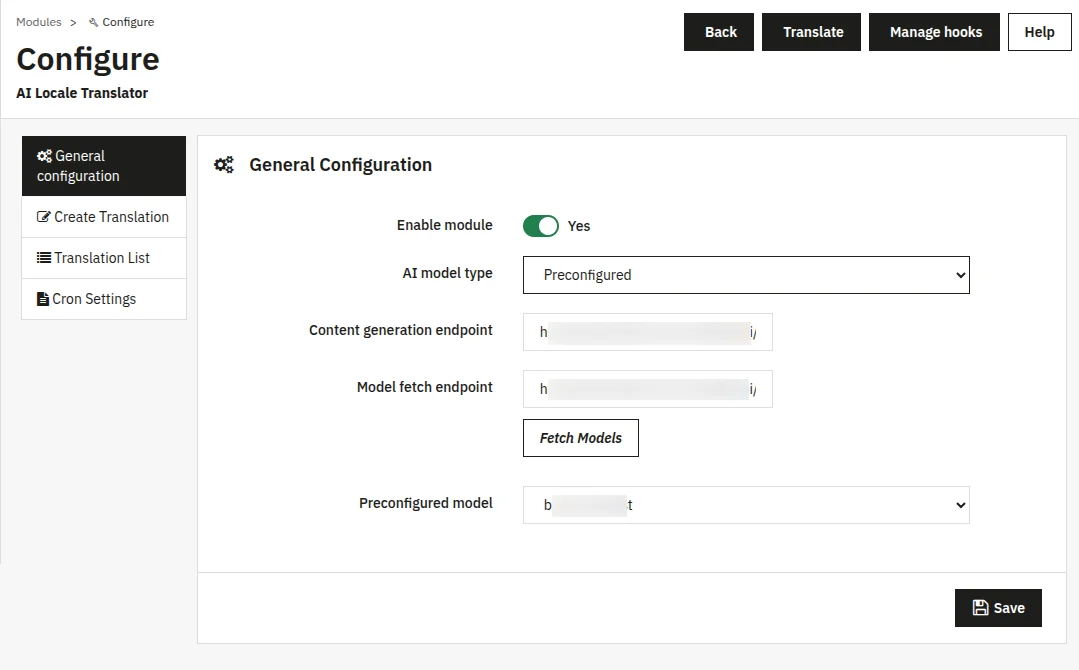This screenshot has width=1079, height=670.
Task: Click the edit icon beside Create Translation
Action: coord(43,217)
